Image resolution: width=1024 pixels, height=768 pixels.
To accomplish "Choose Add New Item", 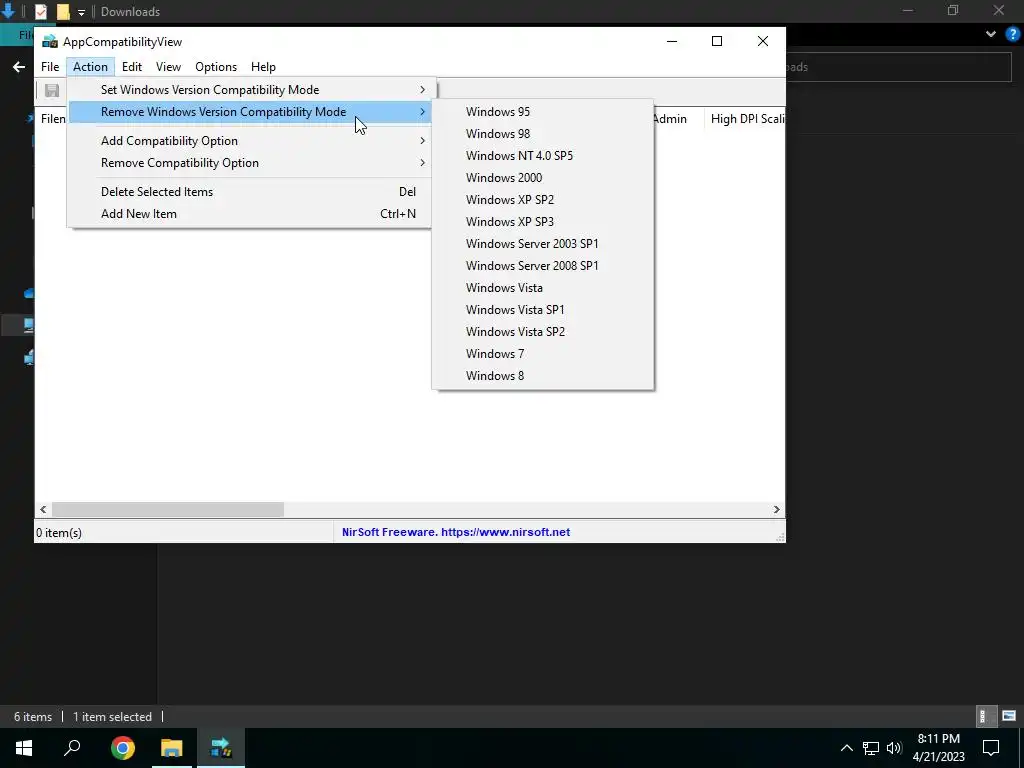I will (x=249, y=214).
